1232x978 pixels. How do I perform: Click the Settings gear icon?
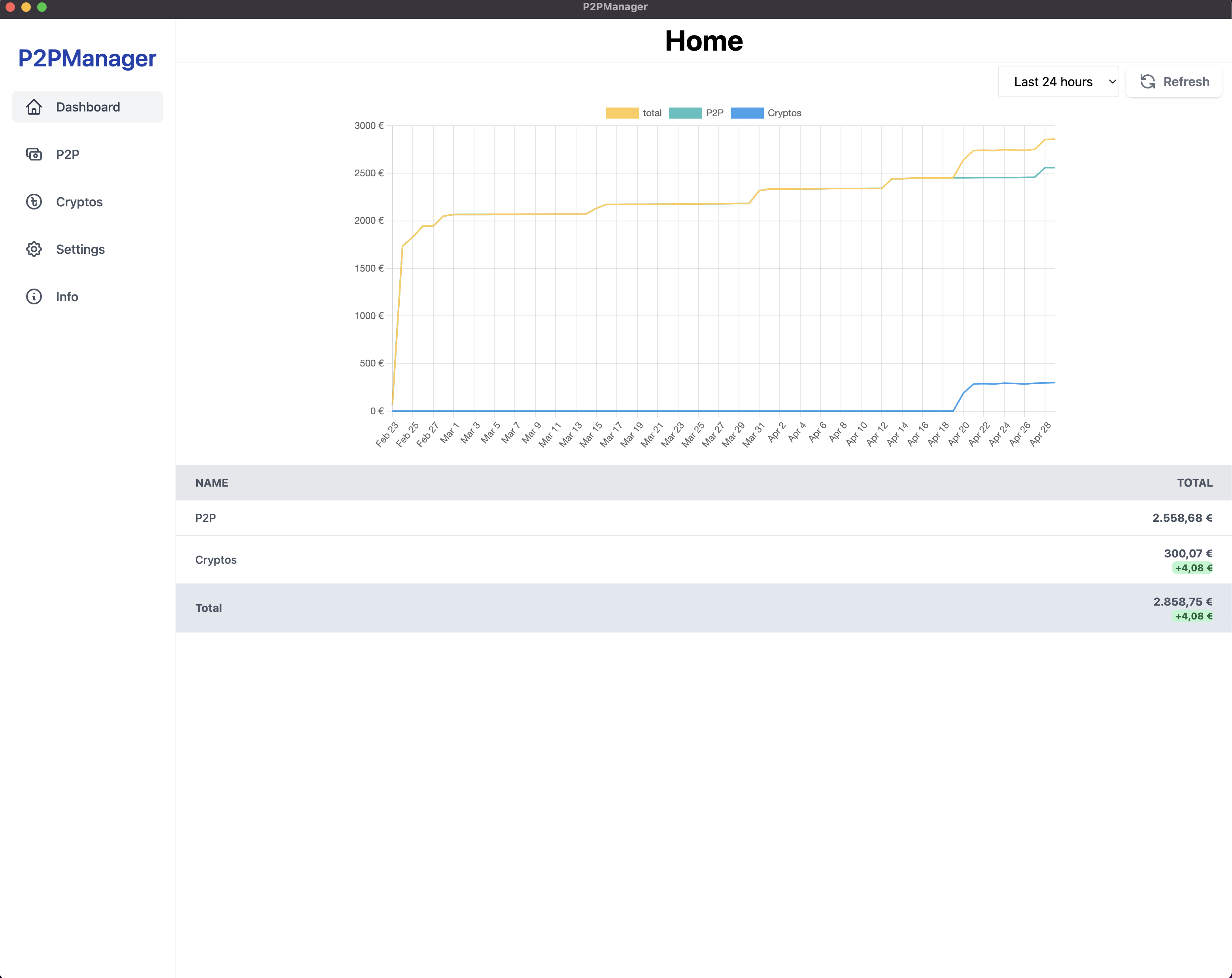(34, 249)
